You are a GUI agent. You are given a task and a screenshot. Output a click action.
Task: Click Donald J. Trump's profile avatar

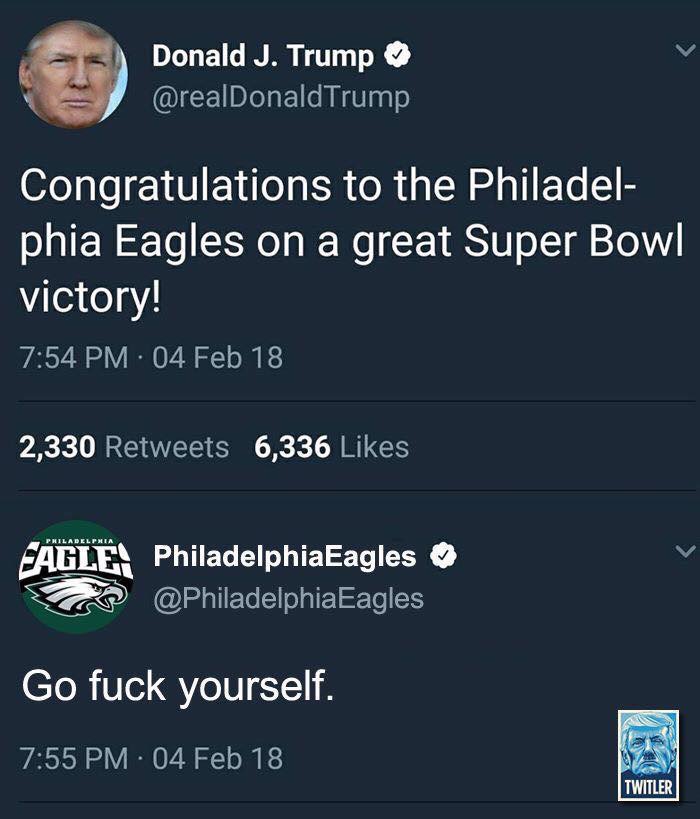(x=73, y=75)
